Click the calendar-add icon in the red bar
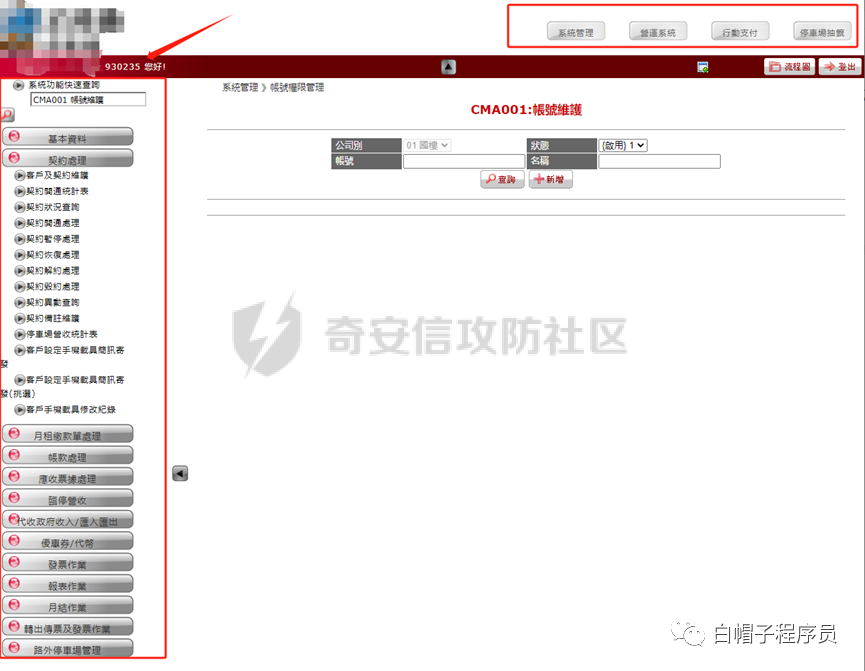Viewport: 865px width, 671px height. (703, 67)
